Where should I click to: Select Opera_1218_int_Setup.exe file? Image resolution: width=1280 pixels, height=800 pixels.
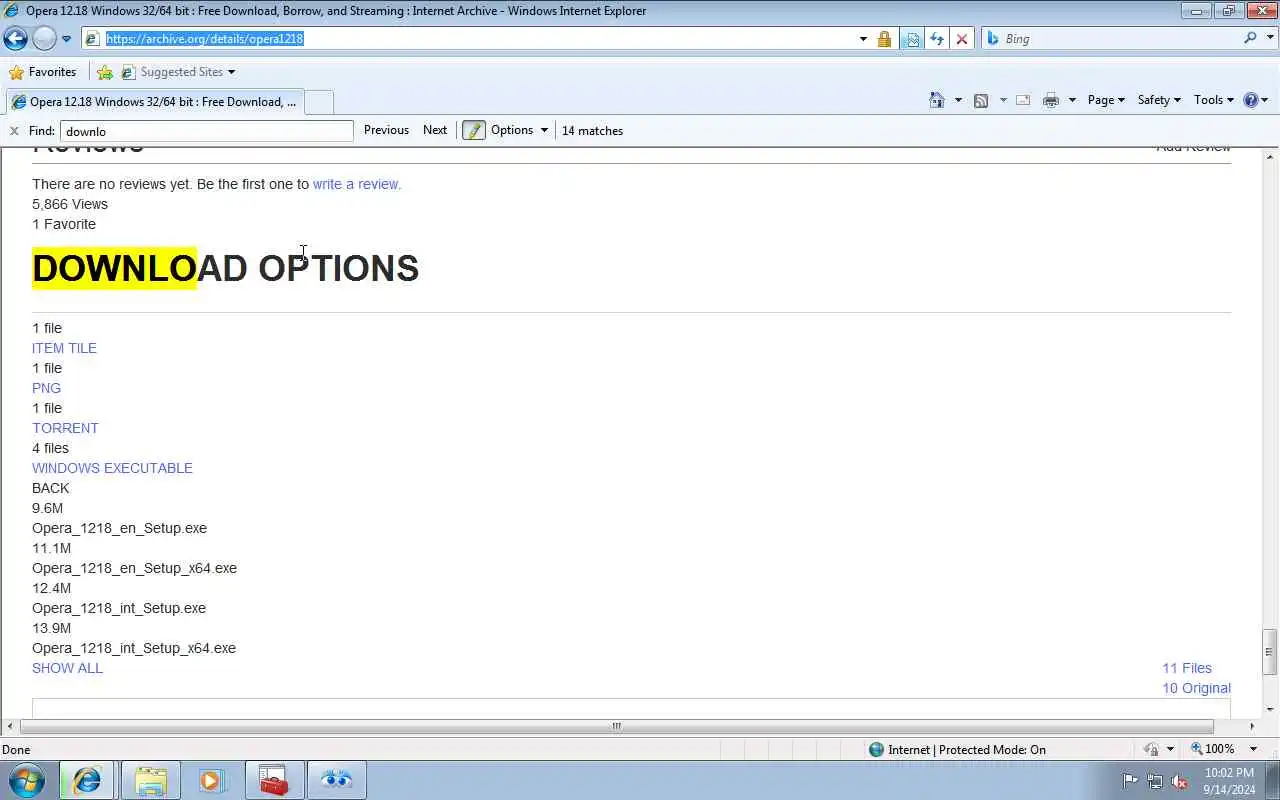pyautogui.click(x=119, y=608)
